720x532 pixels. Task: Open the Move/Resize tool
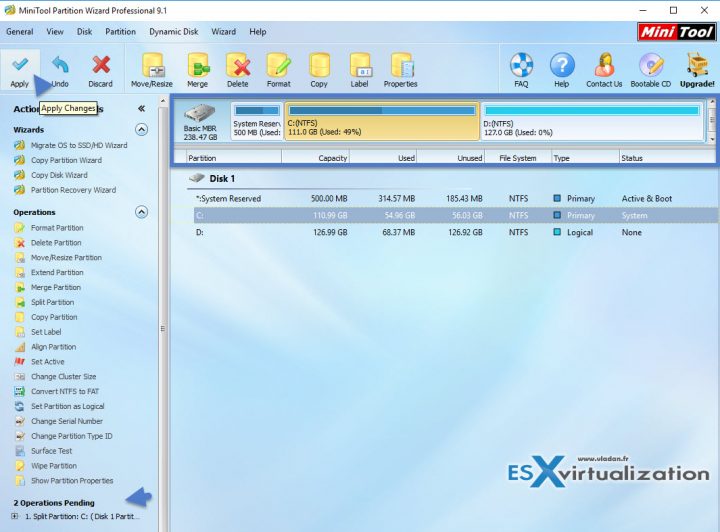(152, 71)
